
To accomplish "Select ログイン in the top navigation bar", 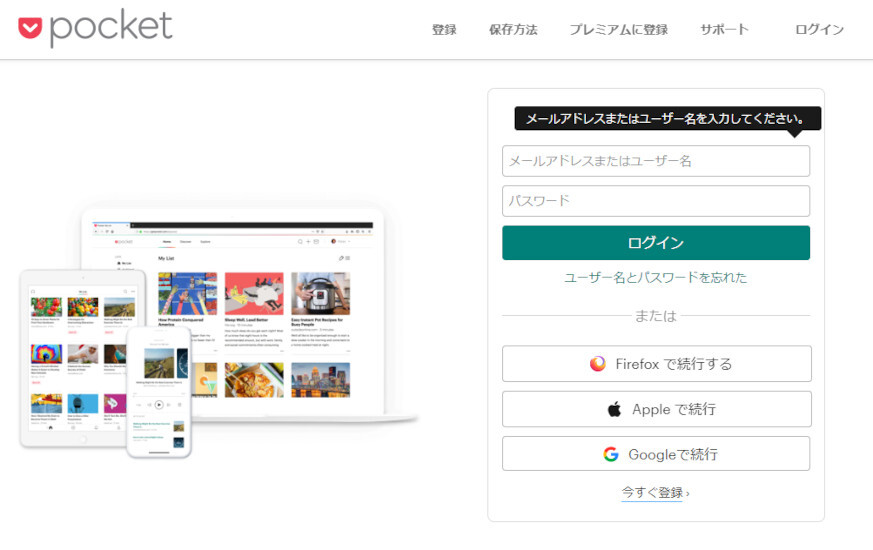I will (x=819, y=29).
